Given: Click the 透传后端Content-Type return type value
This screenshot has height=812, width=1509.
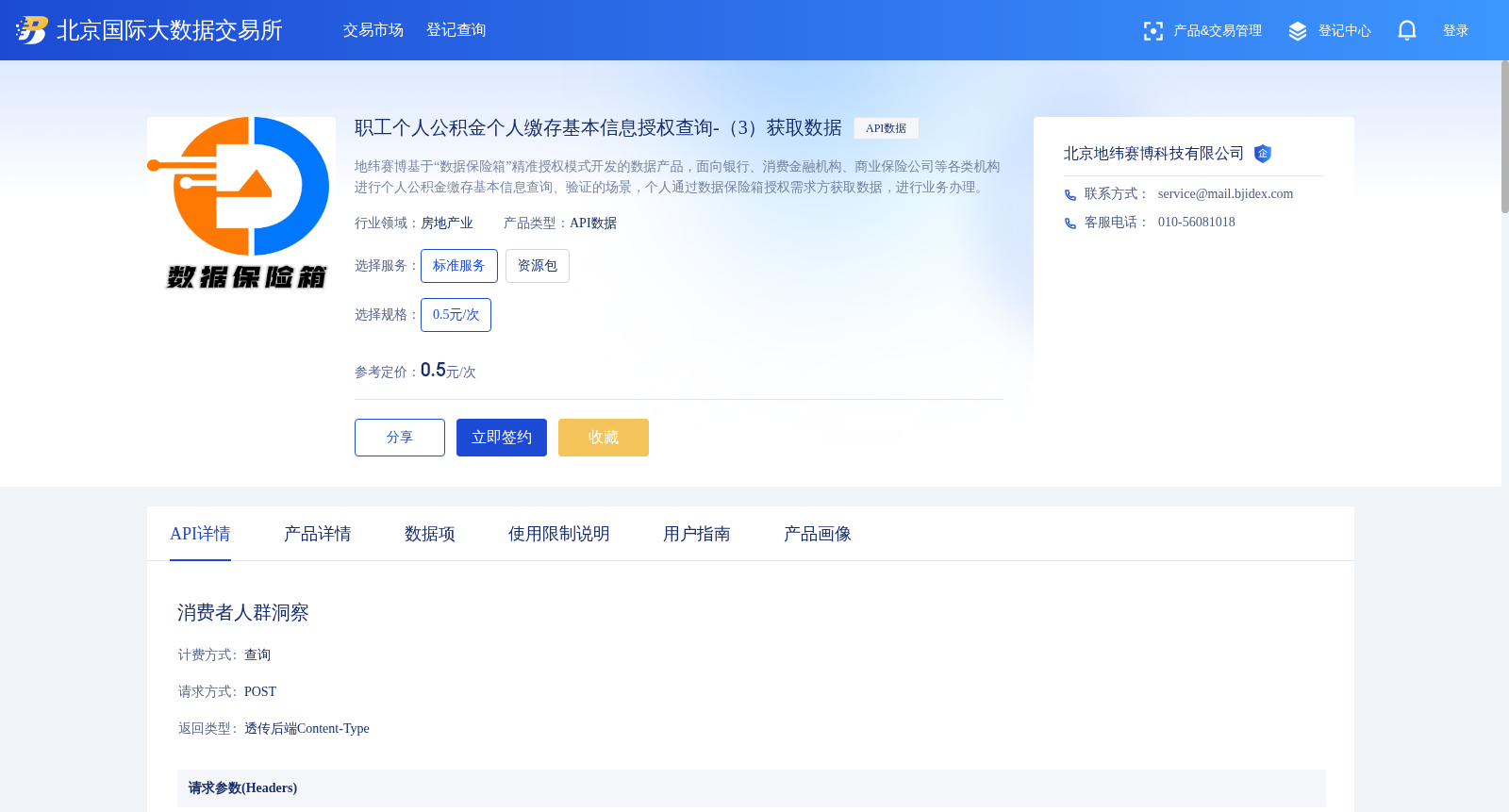Looking at the screenshot, I should click(307, 729).
